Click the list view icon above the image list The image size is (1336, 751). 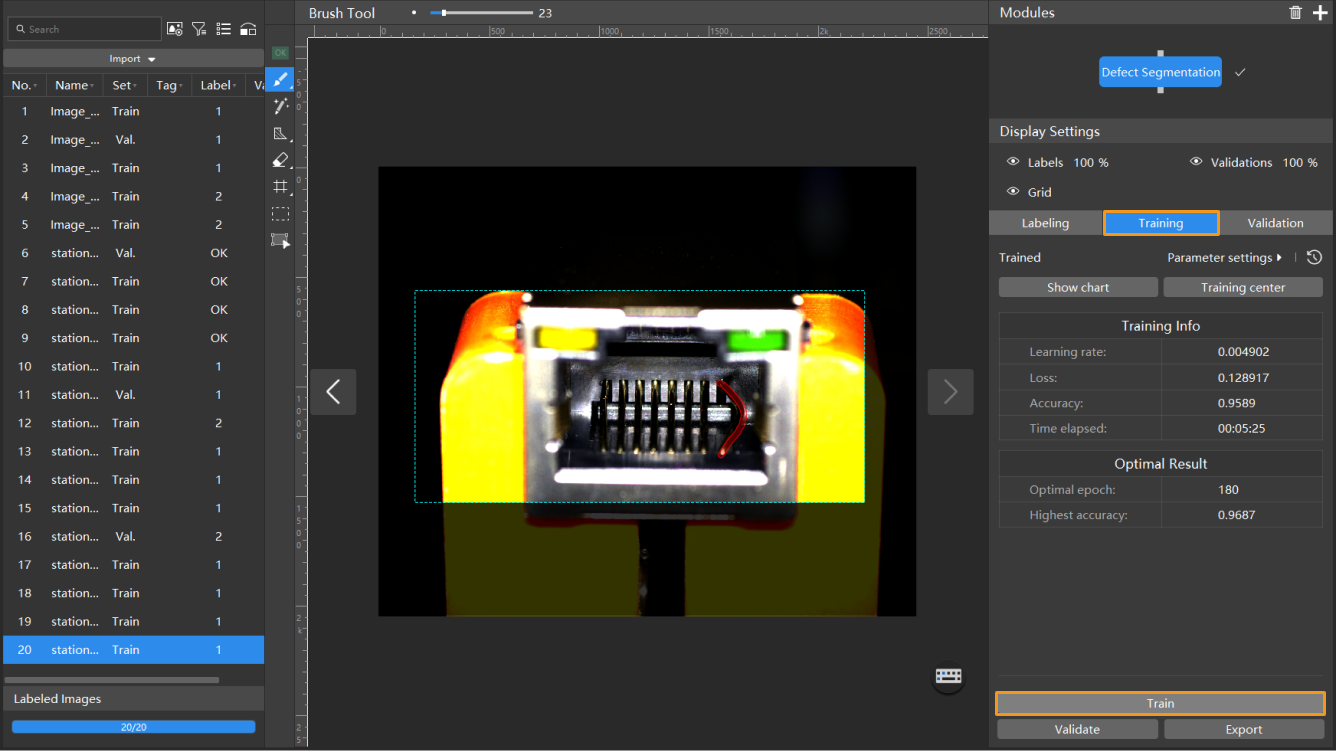click(x=223, y=29)
